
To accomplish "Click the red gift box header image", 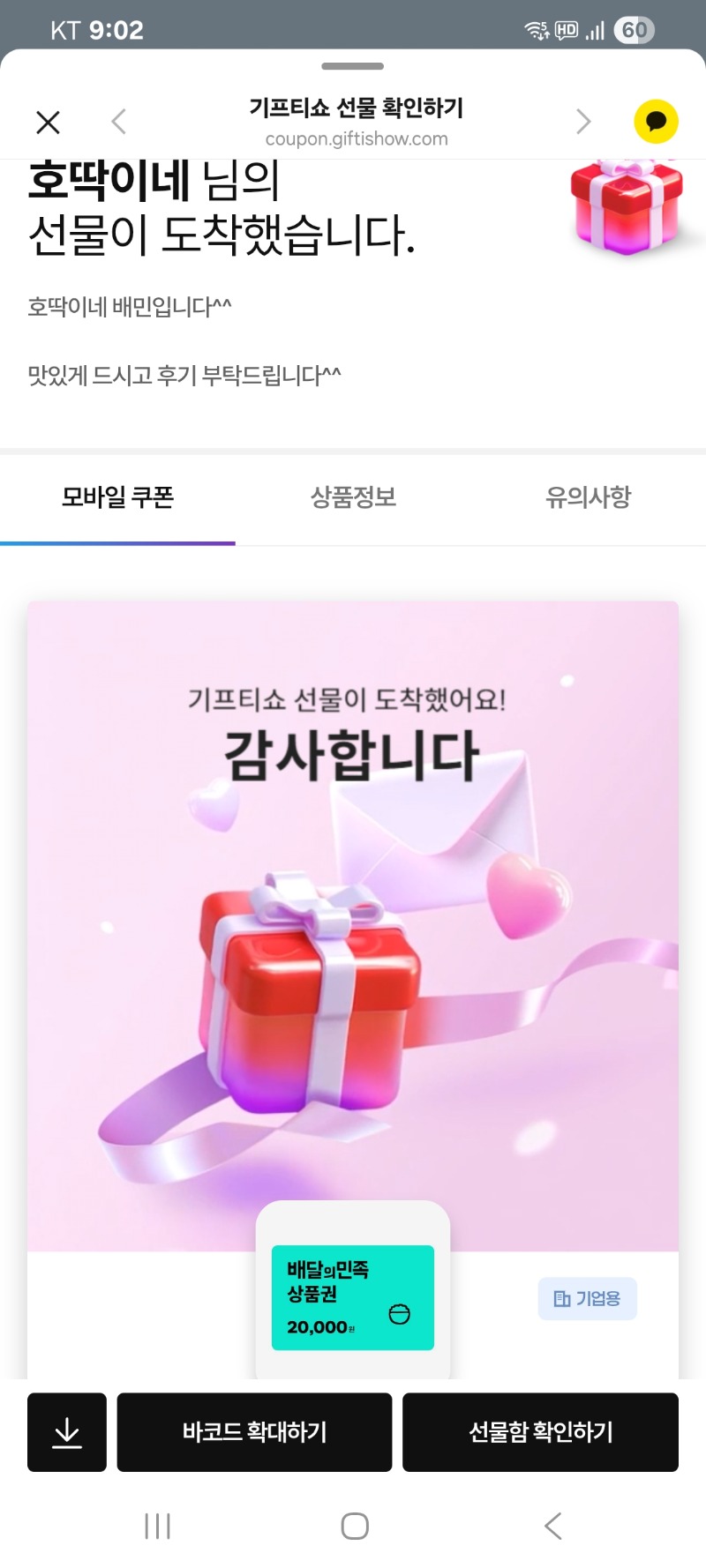I will pos(627,206).
